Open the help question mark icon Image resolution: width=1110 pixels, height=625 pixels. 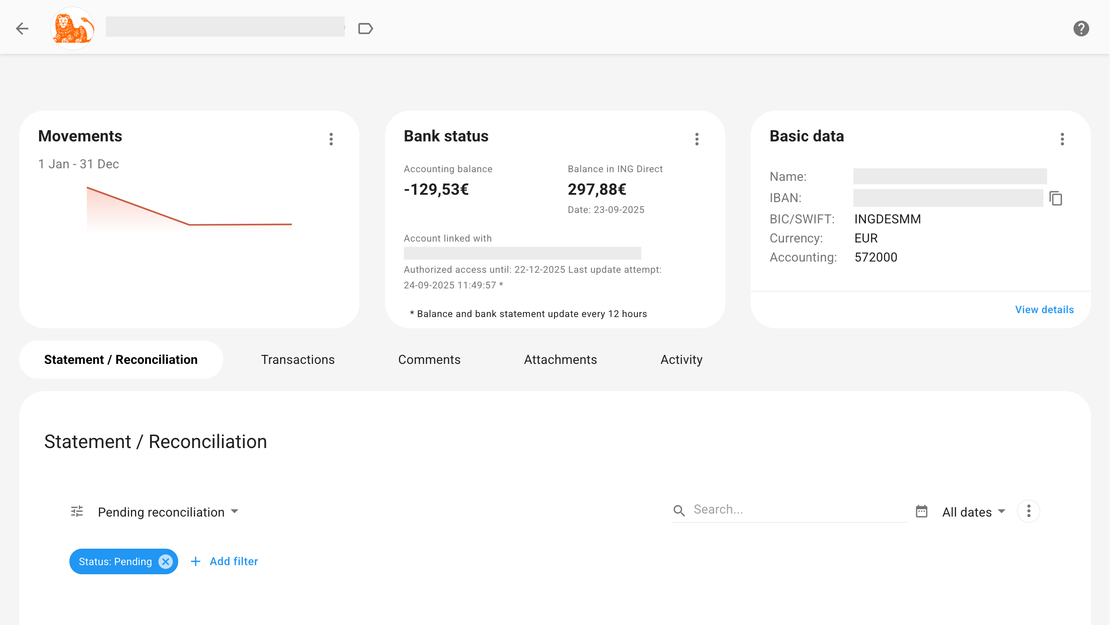point(1081,29)
